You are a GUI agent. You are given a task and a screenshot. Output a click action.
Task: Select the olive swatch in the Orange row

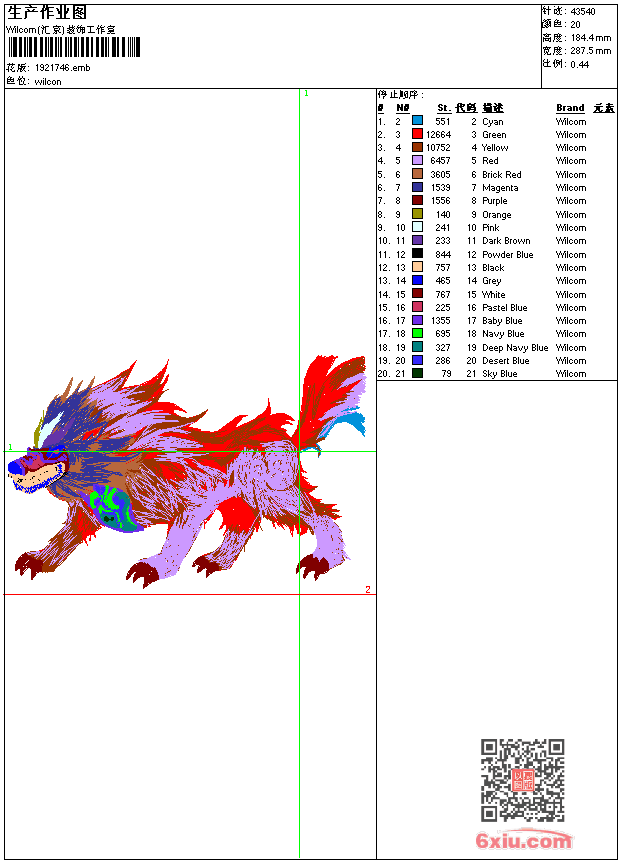pos(418,214)
